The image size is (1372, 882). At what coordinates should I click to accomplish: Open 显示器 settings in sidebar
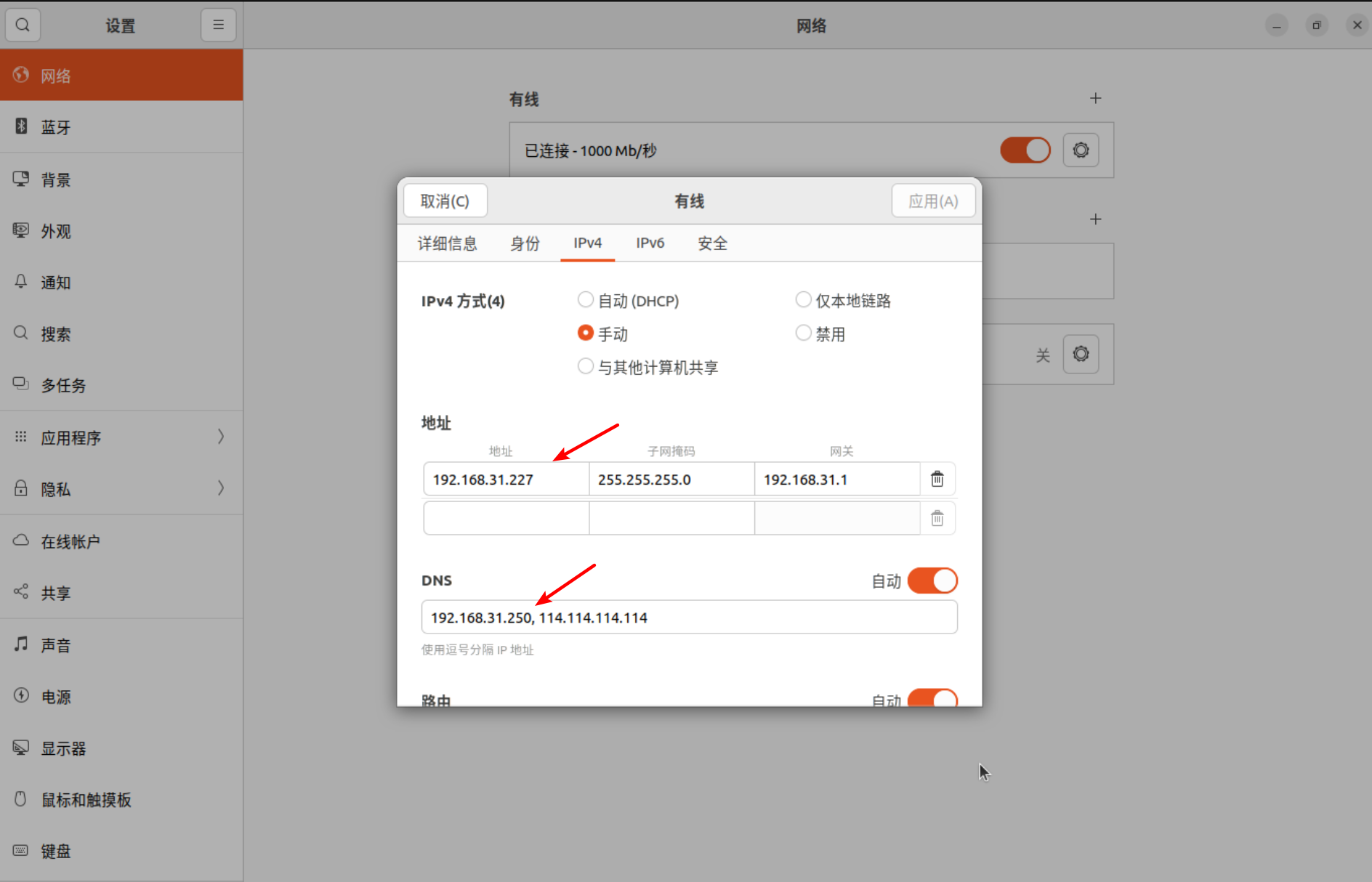[x=121, y=748]
